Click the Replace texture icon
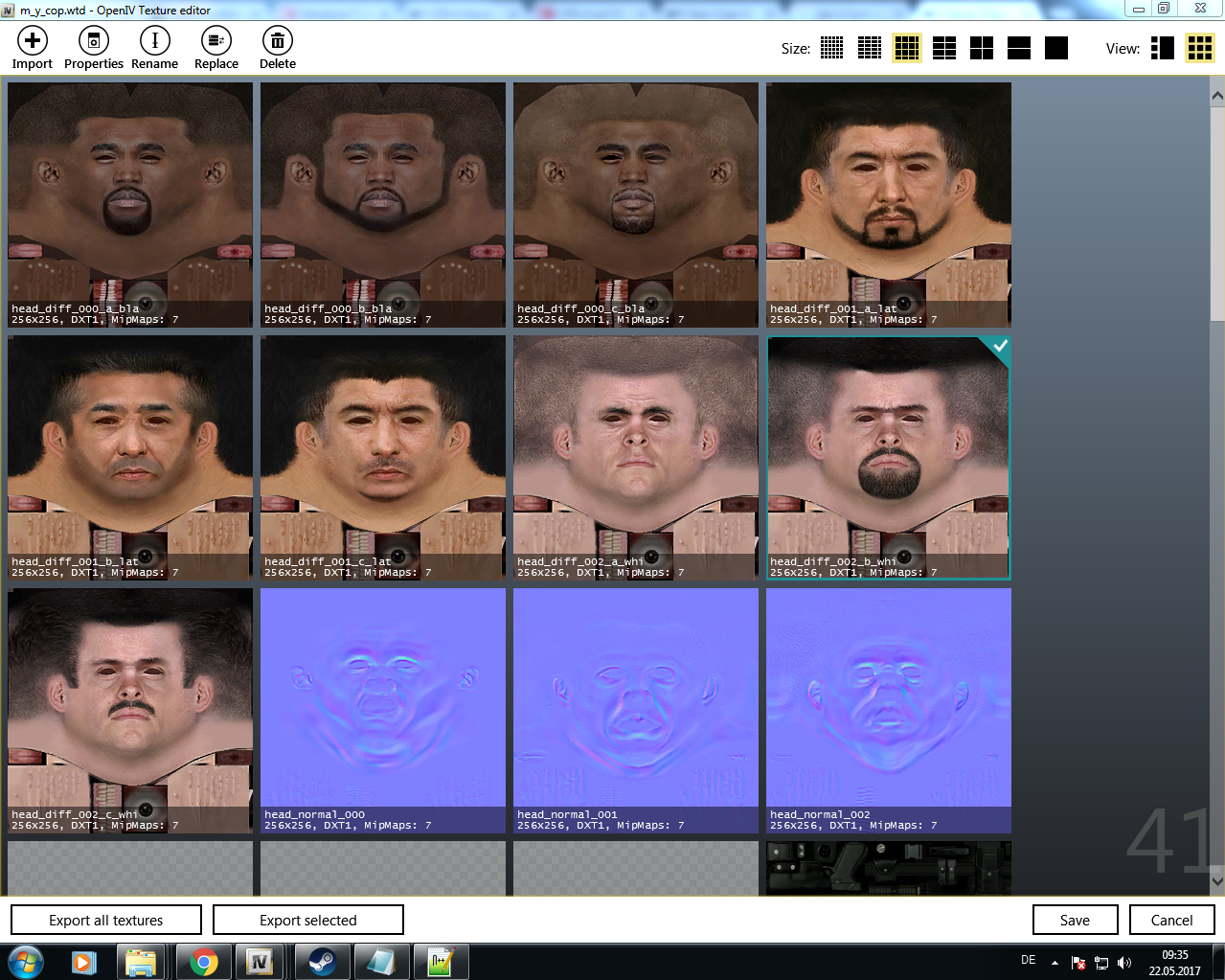1225x980 pixels. [x=216, y=48]
